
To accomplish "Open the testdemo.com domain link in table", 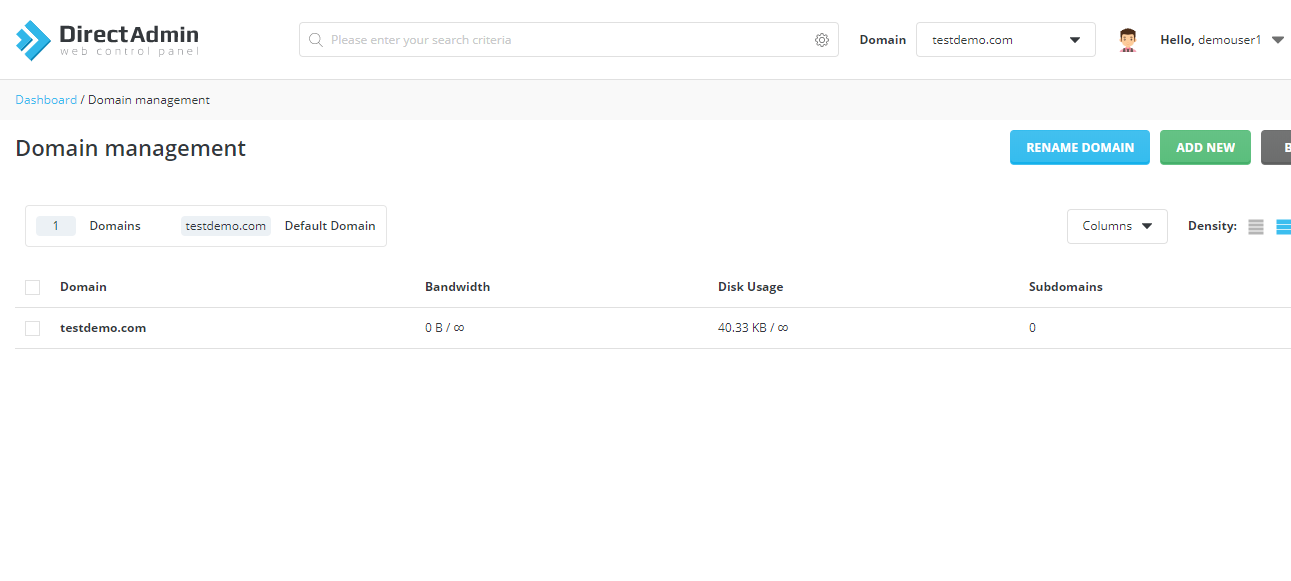I will (x=103, y=328).
